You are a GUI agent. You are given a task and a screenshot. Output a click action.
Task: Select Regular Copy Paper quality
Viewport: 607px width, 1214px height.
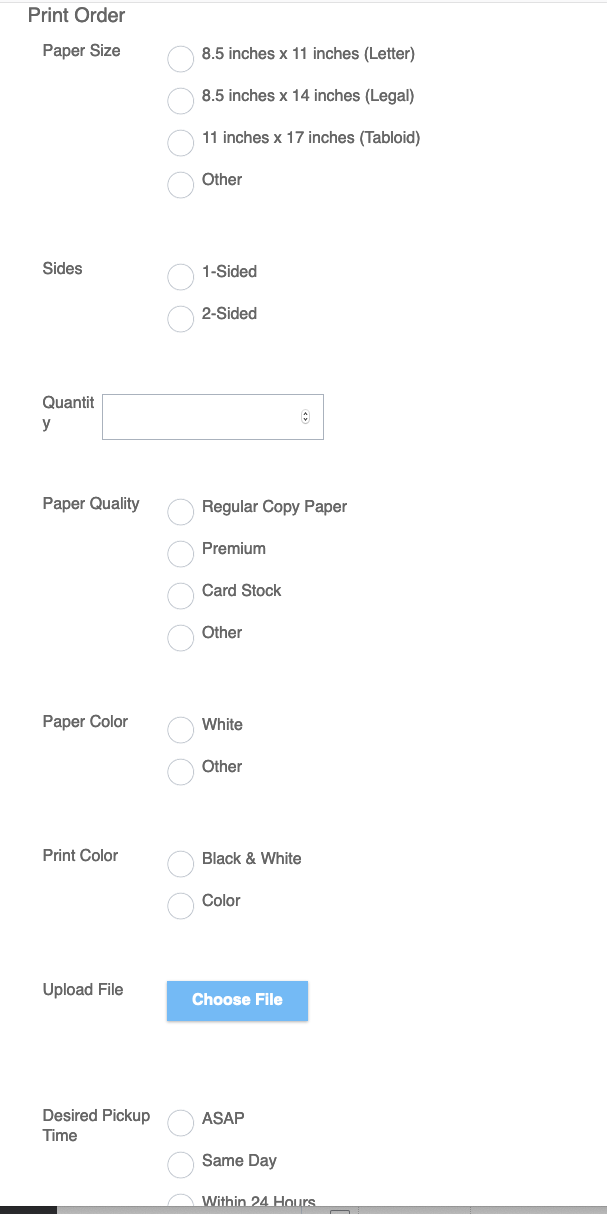(x=180, y=512)
